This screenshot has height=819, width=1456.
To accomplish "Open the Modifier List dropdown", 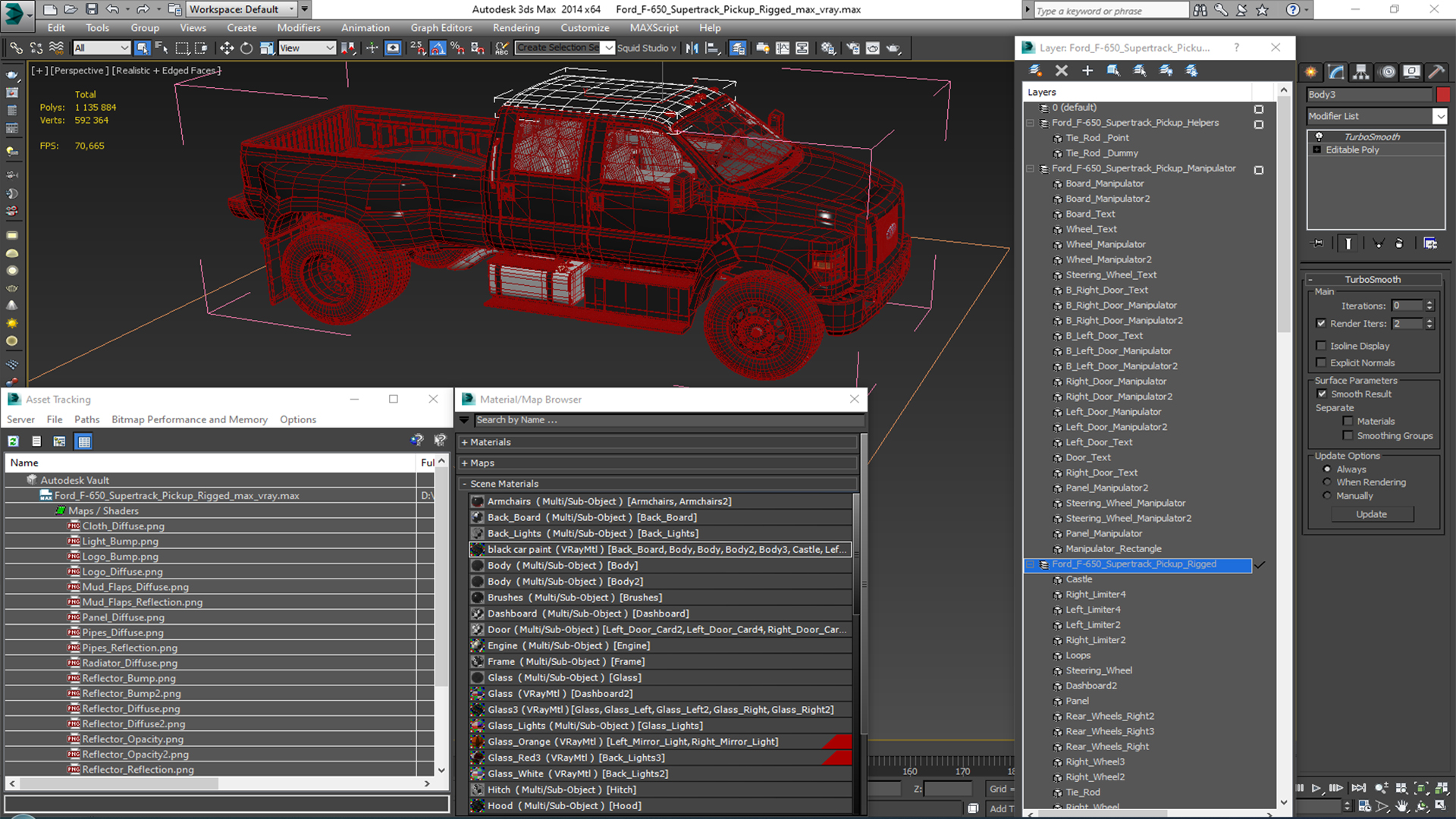I will 1439,116.
